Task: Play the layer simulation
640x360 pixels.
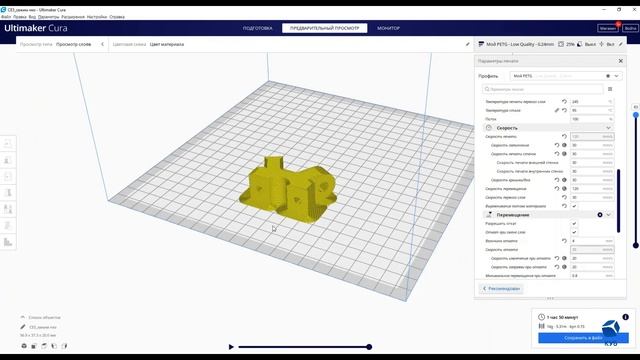Action: [231, 347]
